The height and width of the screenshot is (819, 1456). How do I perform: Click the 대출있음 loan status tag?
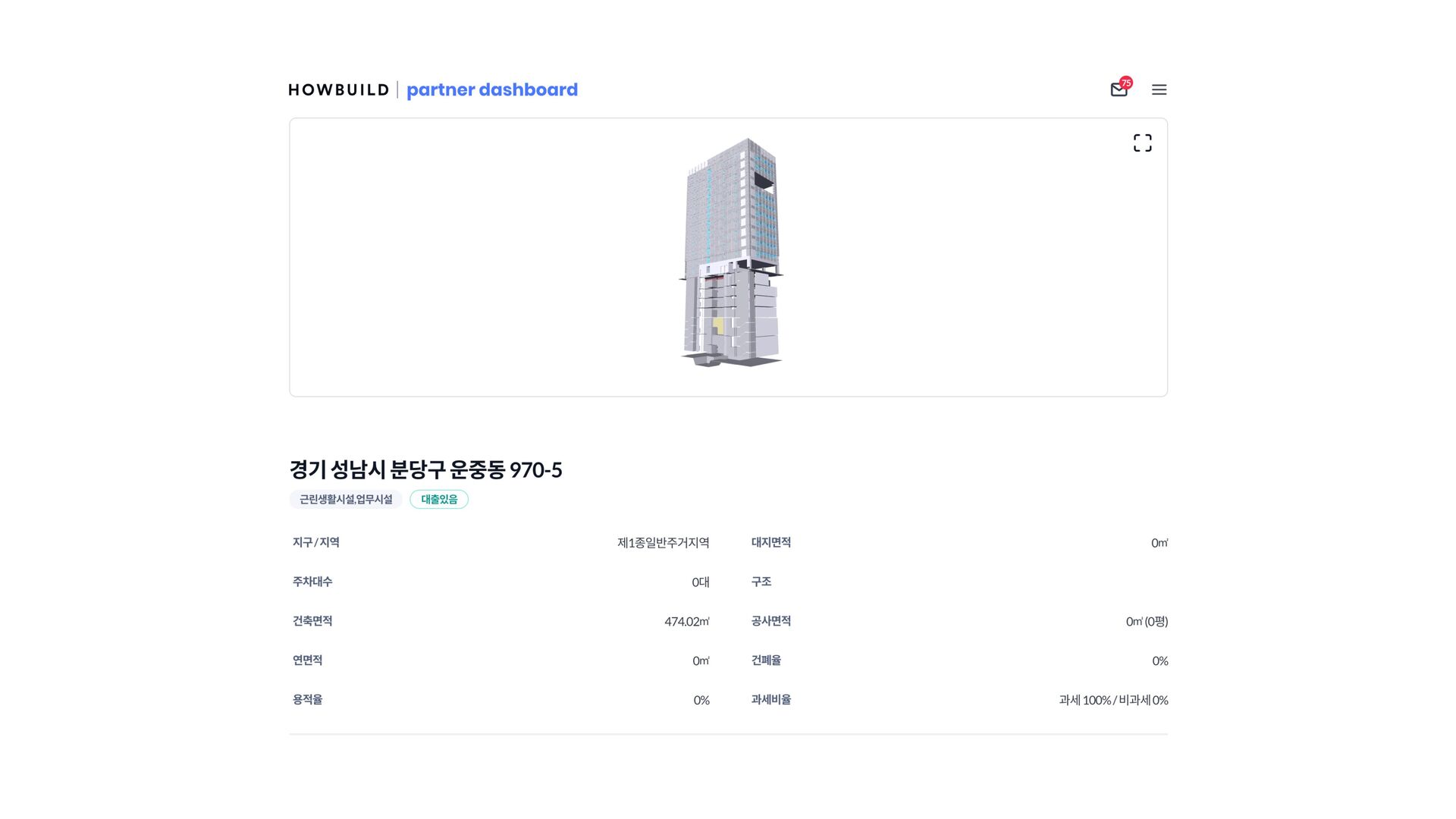(x=439, y=499)
